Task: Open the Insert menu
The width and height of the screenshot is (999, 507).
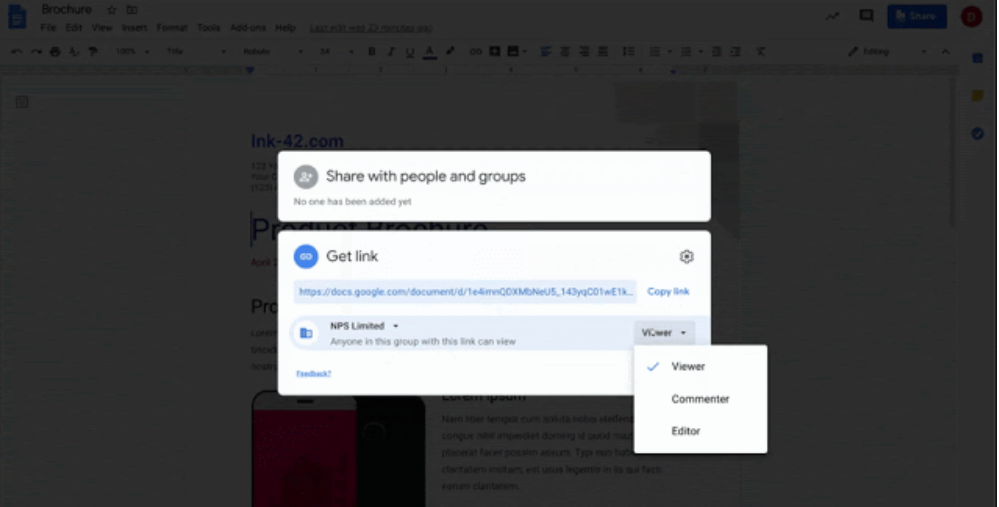Action: coord(134,28)
